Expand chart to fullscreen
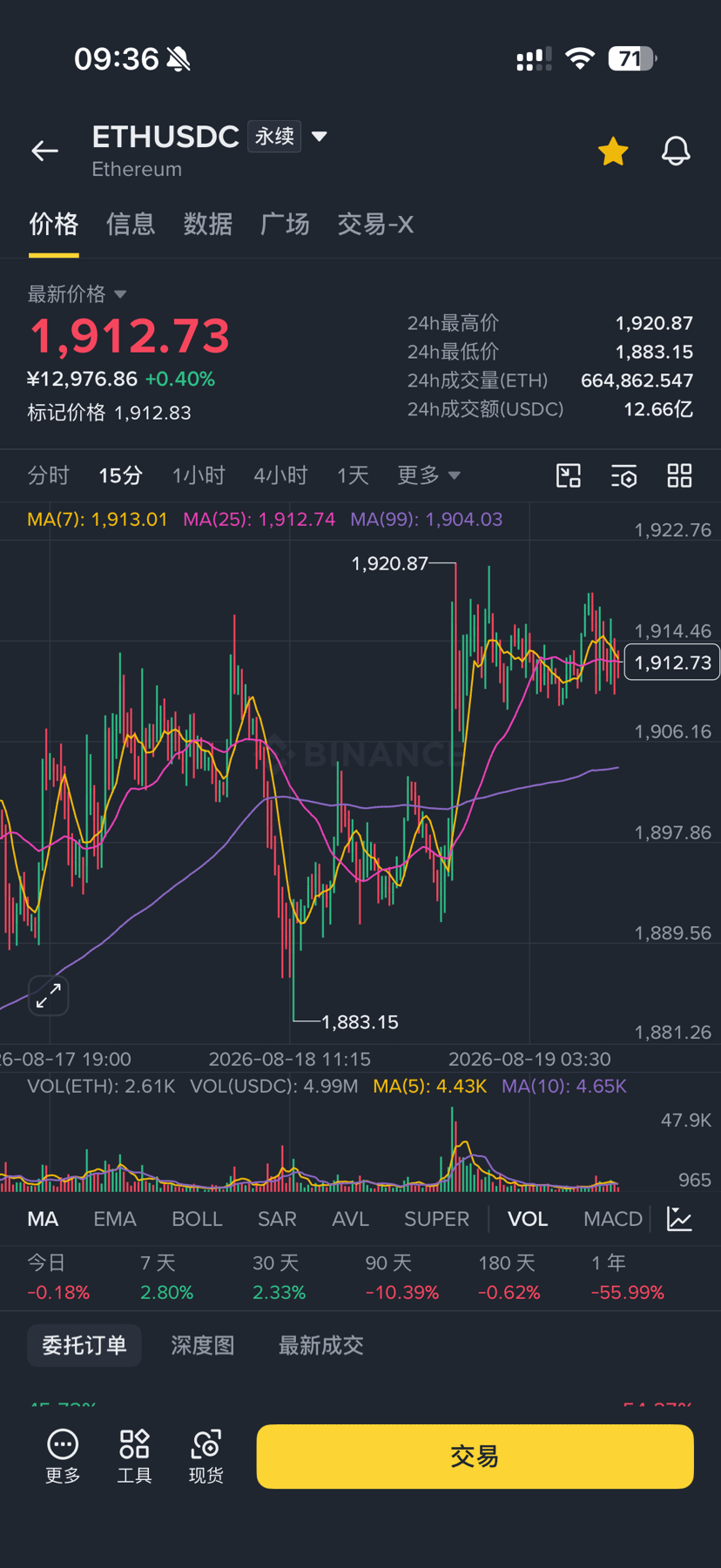The height and width of the screenshot is (1568, 721). [49, 995]
